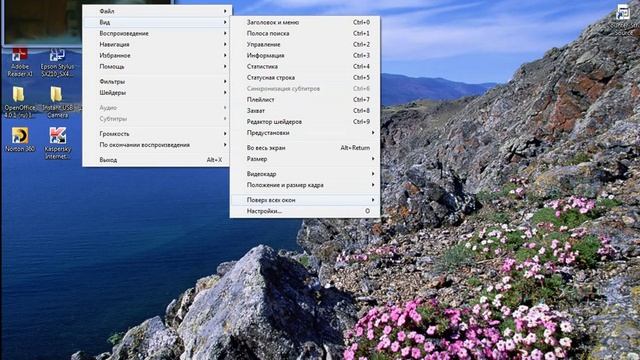Toggle the Управление controls panel
Image resolution: width=640 pixels, height=360 pixels.
pyautogui.click(x=305, y=44)
